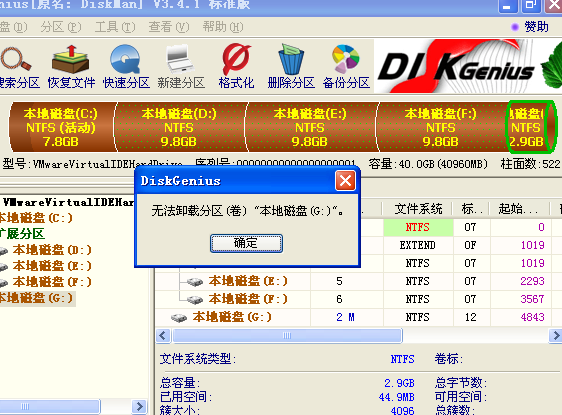Click the 删除分区 delete partition trash icon

pos(291,59)
